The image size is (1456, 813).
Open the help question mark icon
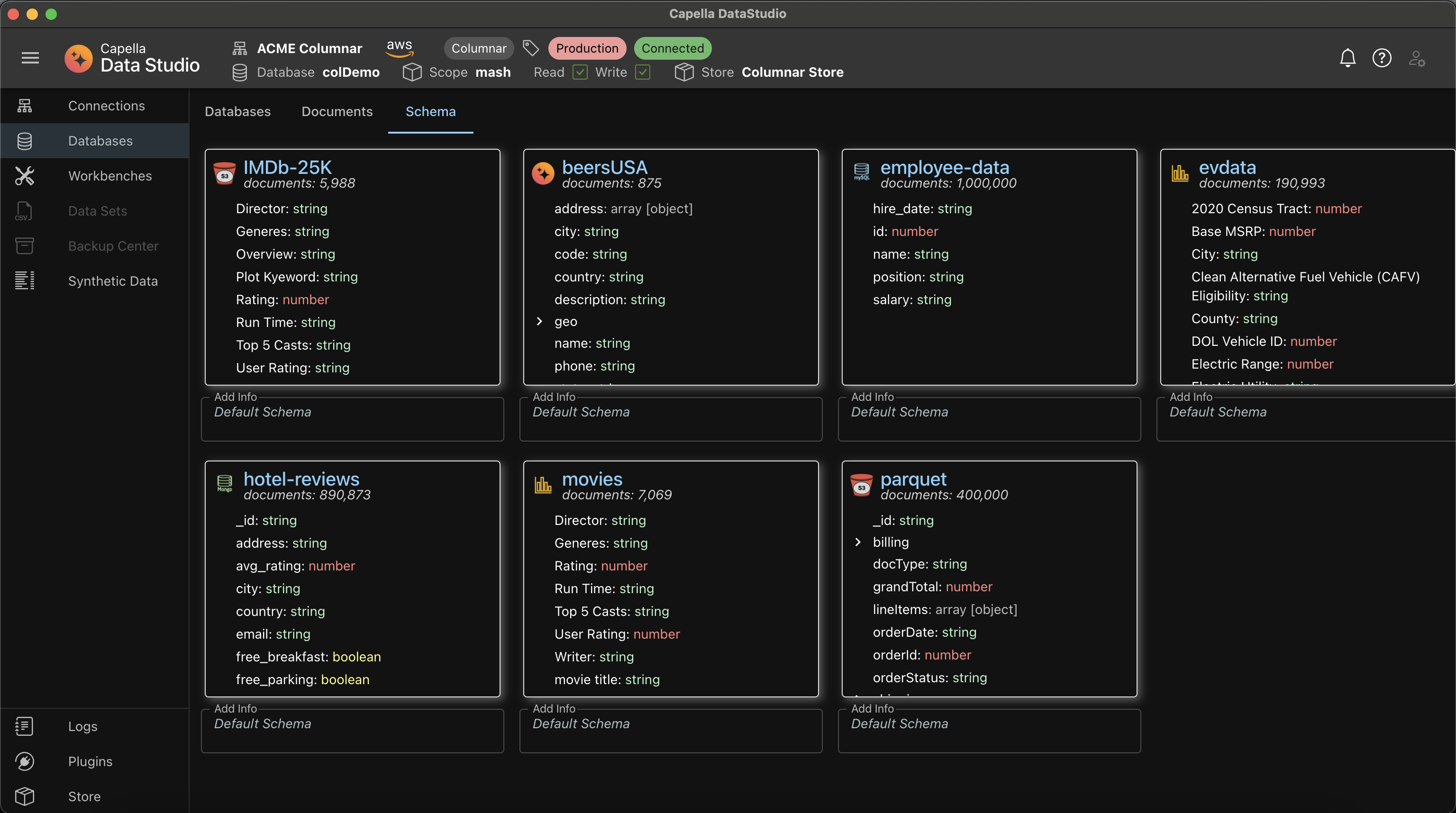(1382, 58)
